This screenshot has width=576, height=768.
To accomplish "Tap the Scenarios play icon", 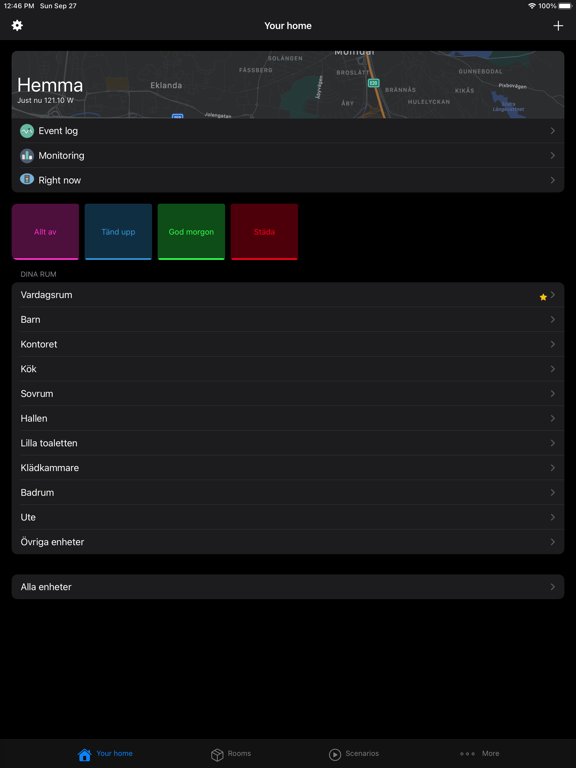I will (x=335, y=754).
